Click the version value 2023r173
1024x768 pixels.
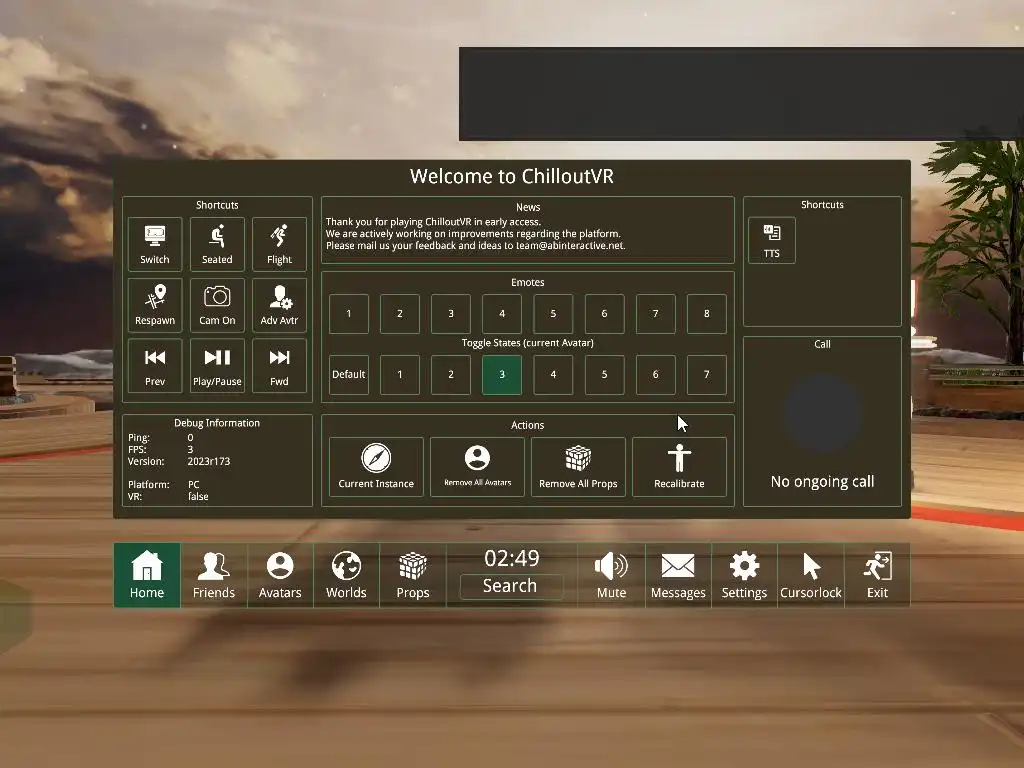209,461
